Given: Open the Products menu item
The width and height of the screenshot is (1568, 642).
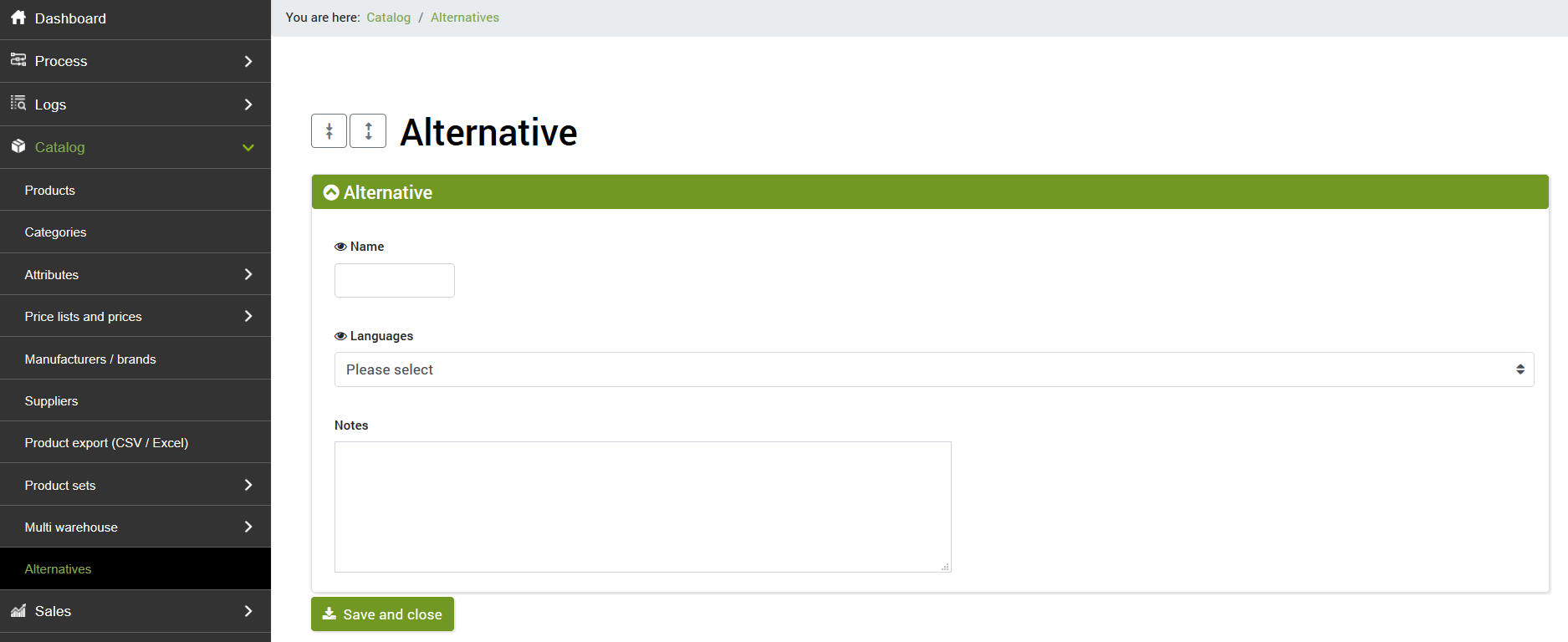Looking at the screenshot, I should (50, 191).
